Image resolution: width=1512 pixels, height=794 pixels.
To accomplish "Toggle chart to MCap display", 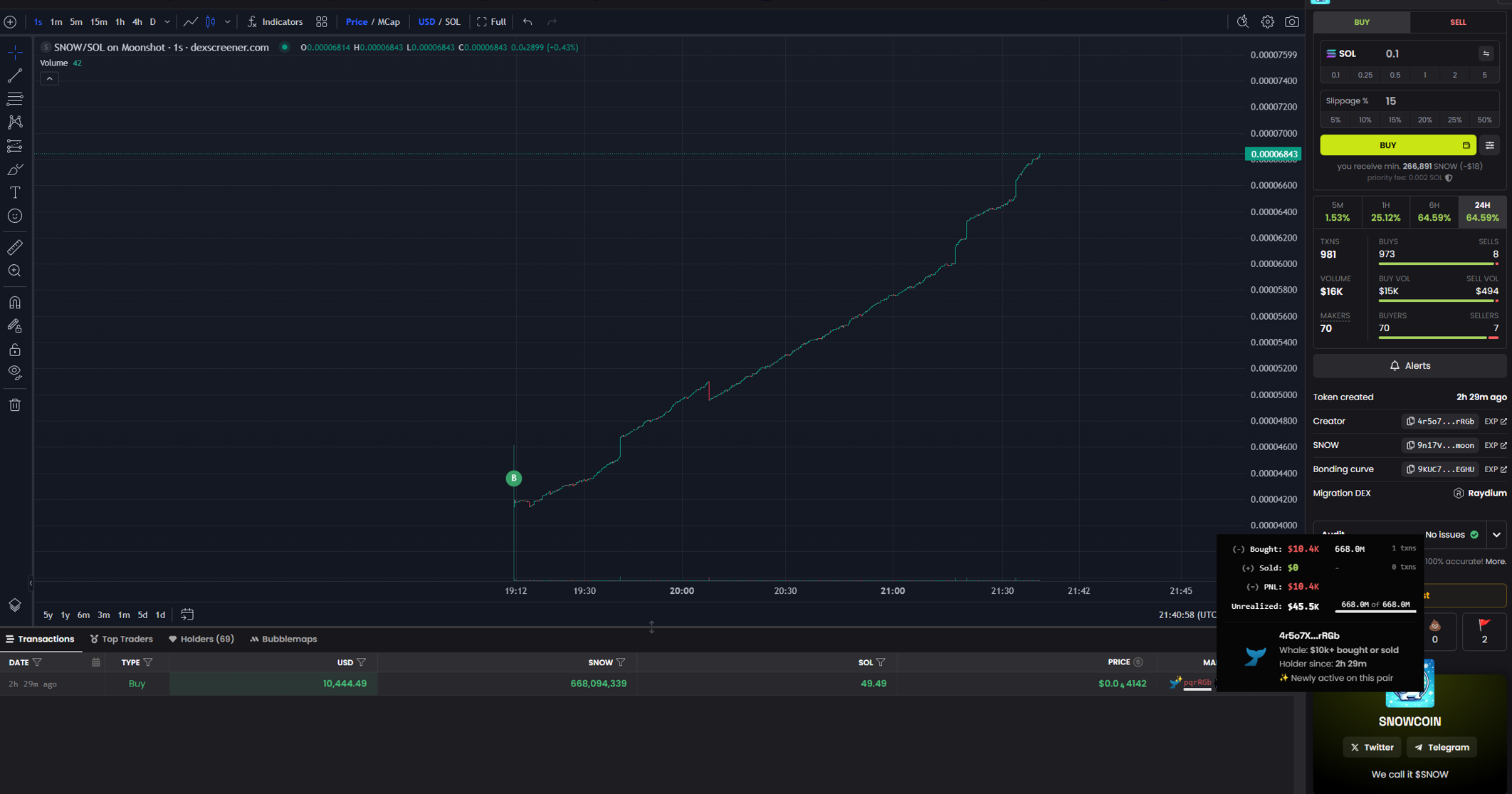I will pyautogui.click(x=389, y=22).
